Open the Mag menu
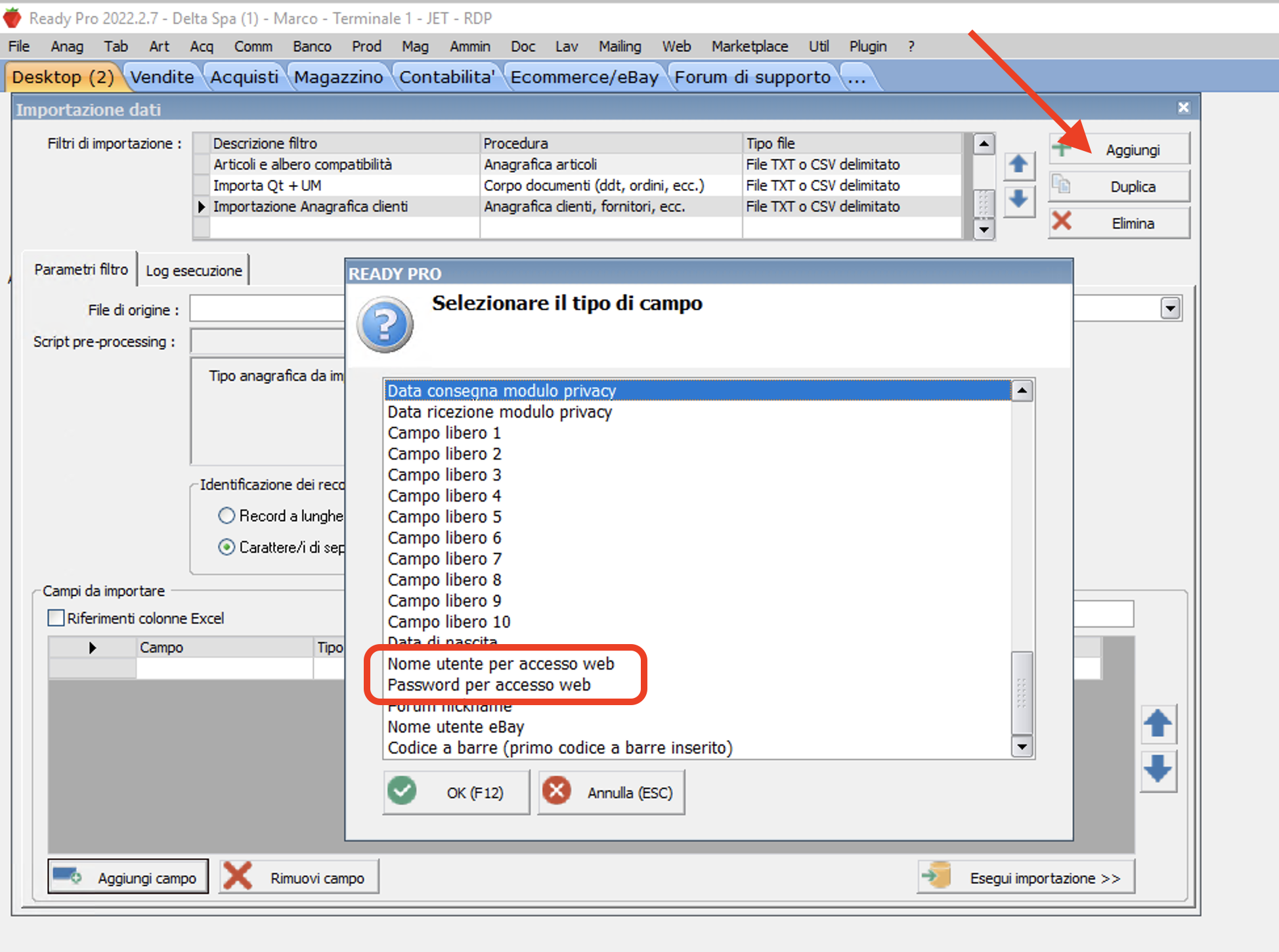 [x=415, y=47]
